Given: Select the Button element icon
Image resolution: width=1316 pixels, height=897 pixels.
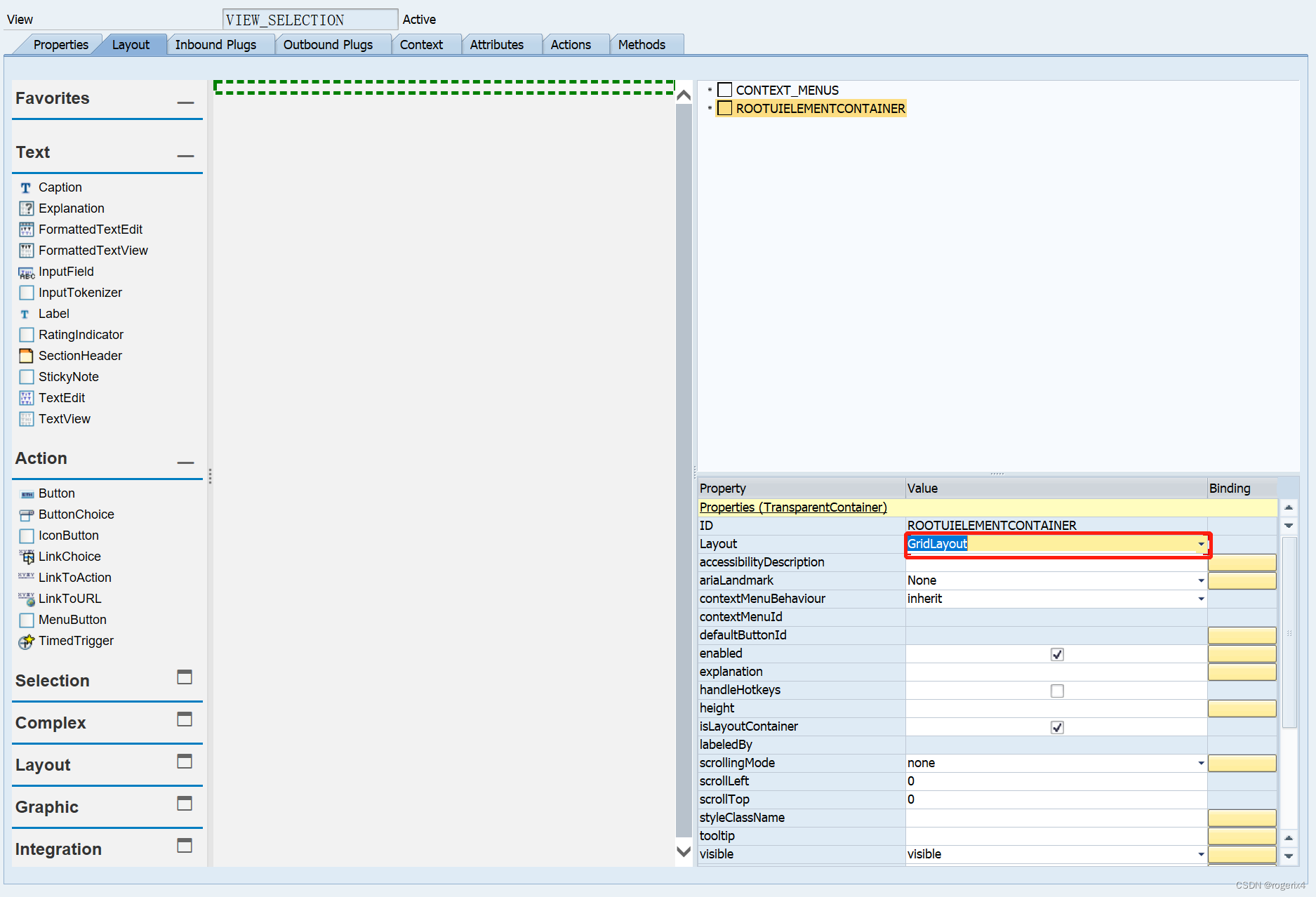Looking at the screenshot, I should (26, 494).
